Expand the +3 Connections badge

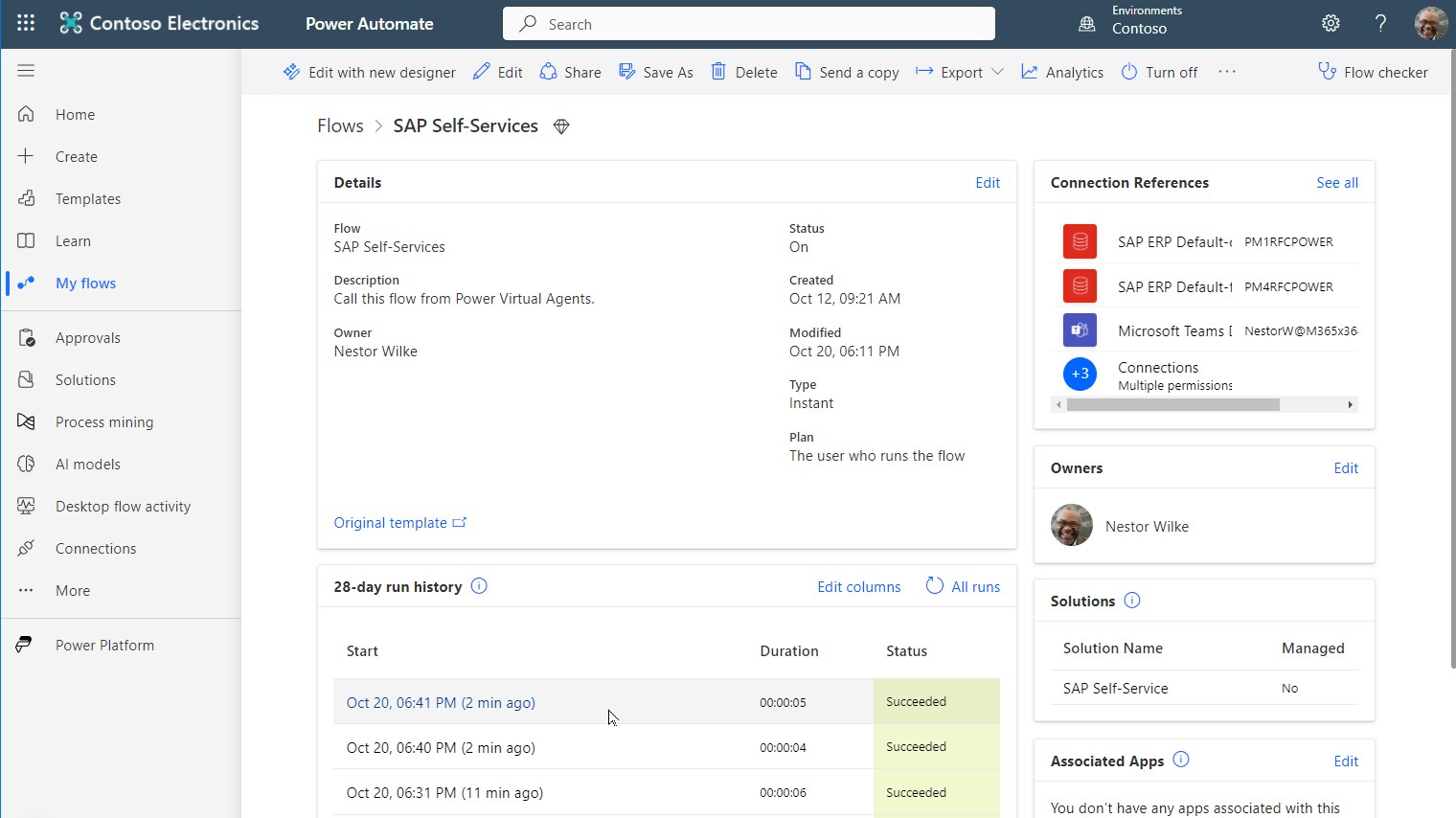coord(1080,374)
